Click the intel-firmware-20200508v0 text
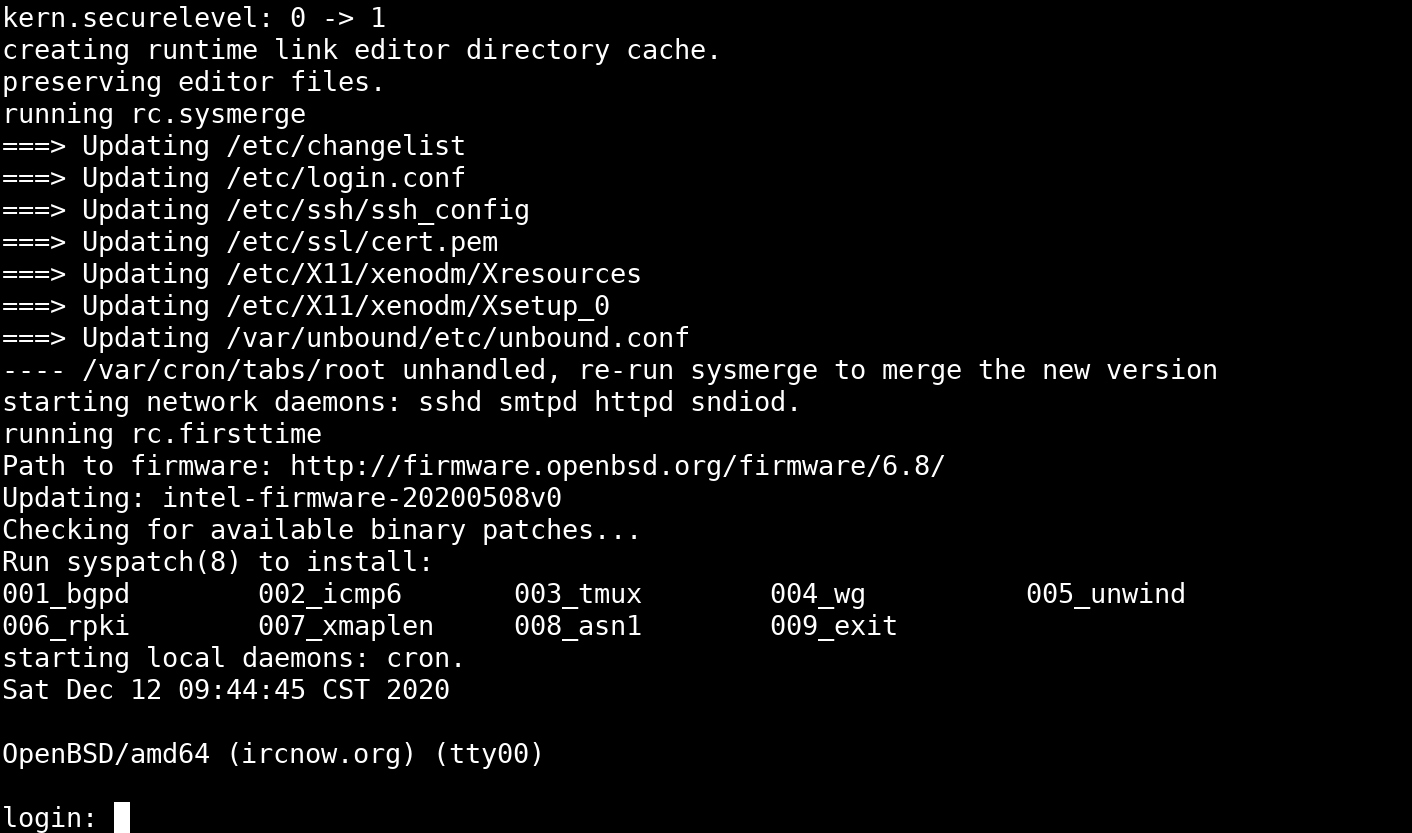Screen dimensions: 1412x833 tap(362, 498)
